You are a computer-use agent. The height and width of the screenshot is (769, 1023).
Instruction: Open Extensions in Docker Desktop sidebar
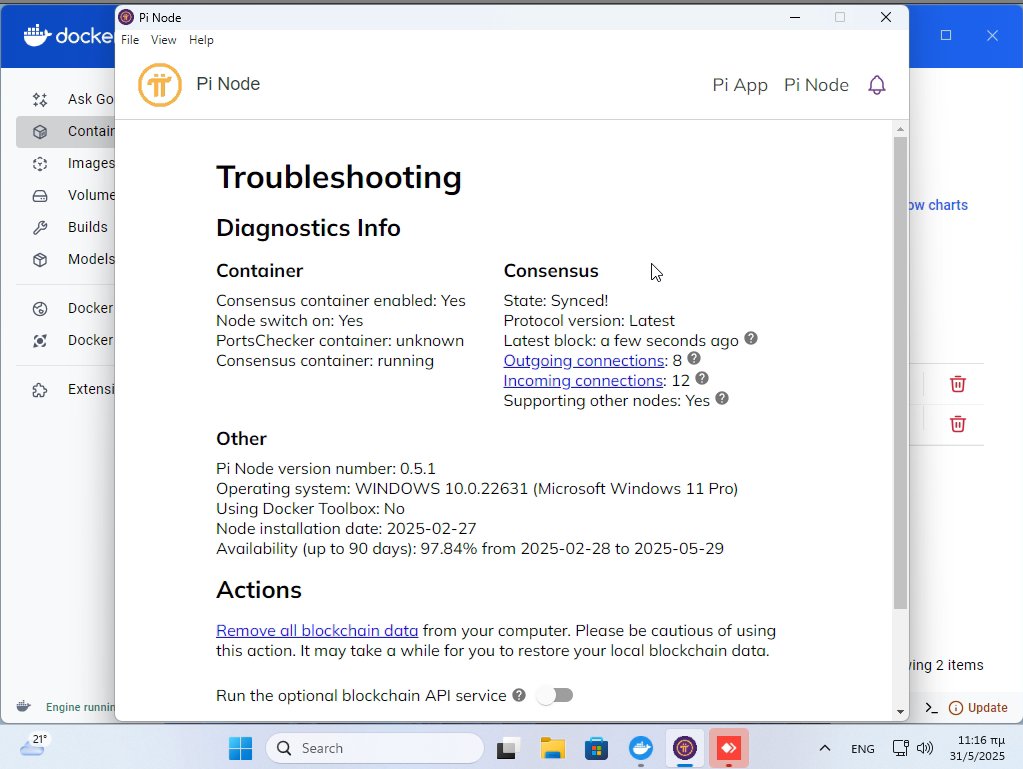click(x=65, y=389)
